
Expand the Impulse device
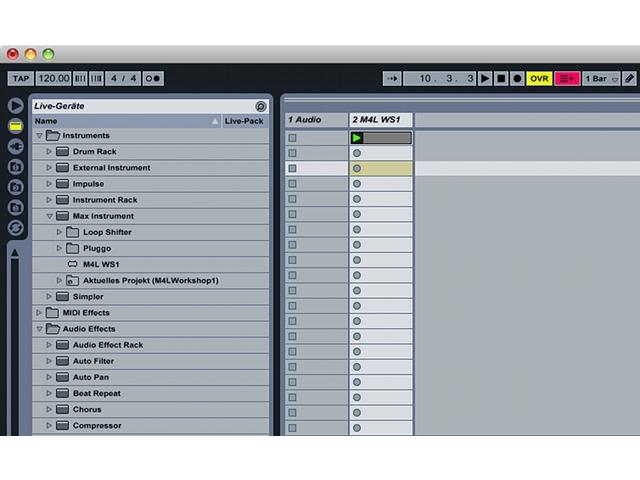49,184
